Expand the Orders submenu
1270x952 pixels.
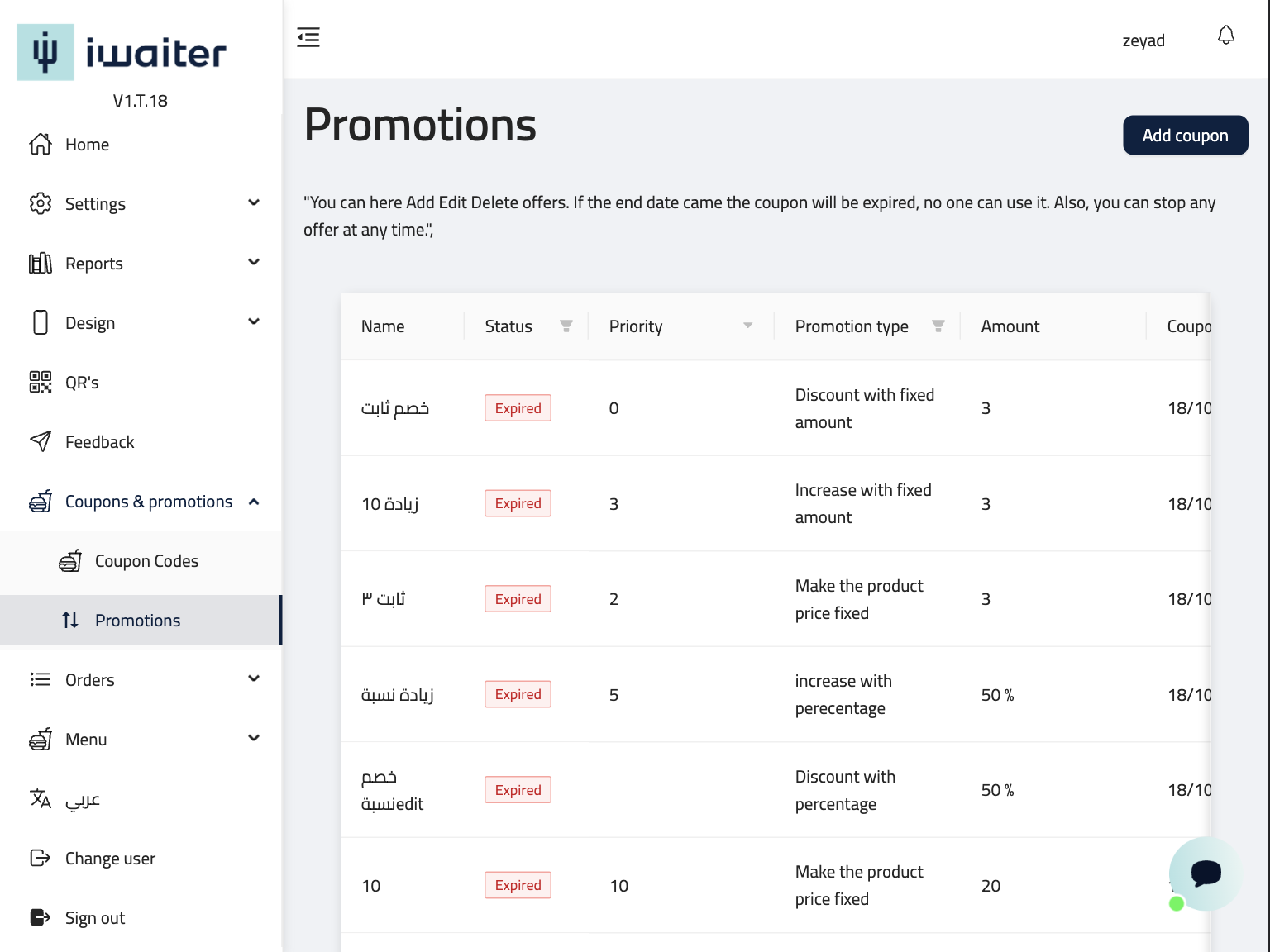pyautogui.click(x=254, y=679)
